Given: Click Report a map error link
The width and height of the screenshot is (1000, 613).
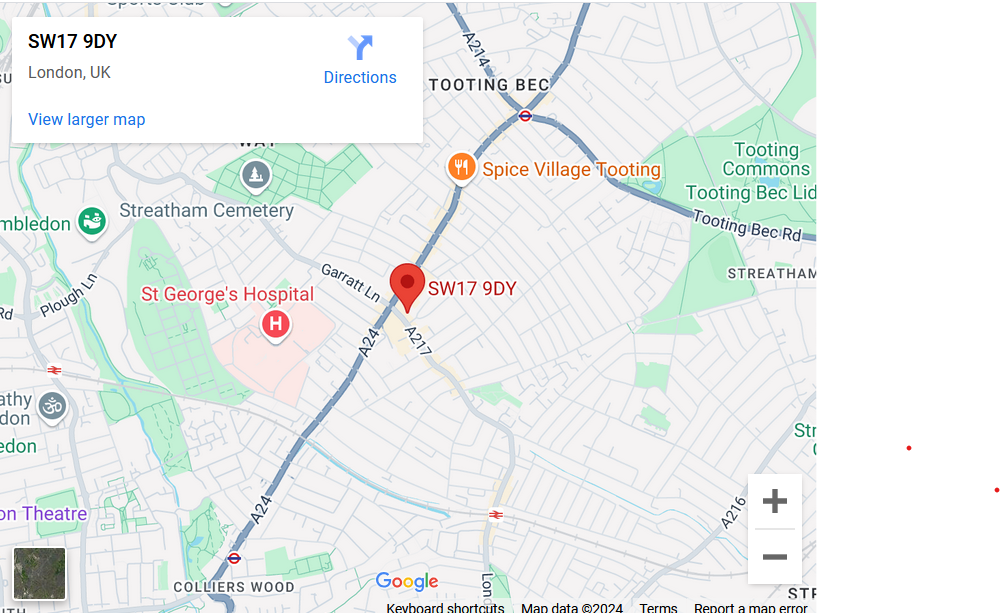Looking at the screenshot, I should click(x=751, y=608).
